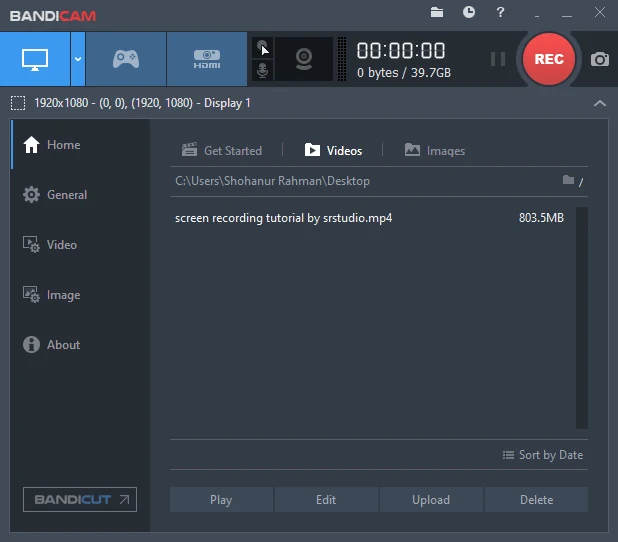Screen dimensions: 618x542
Task: Toggle microphone recording
Action: tap(262, 71)
